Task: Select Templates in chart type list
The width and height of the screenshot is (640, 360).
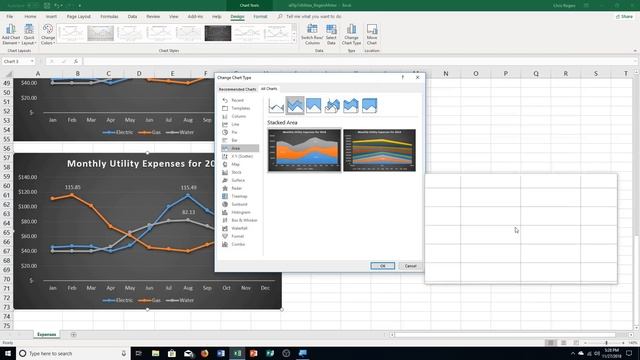Action: point(240,108)
